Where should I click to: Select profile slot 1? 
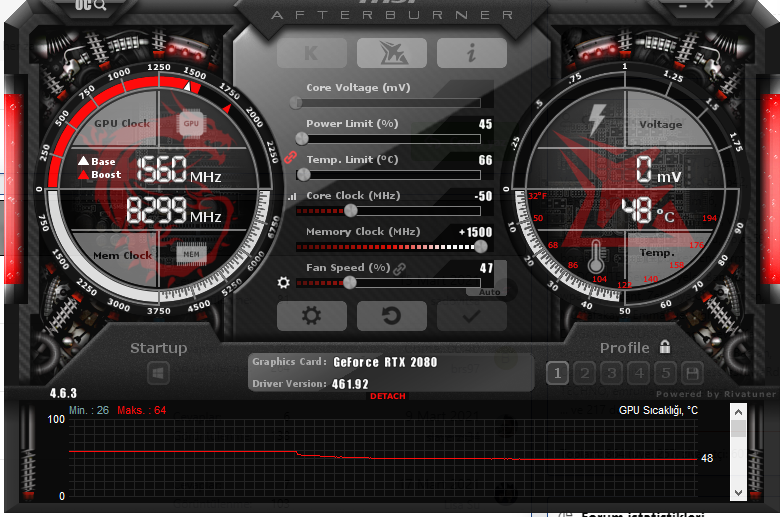click(558, 373)
